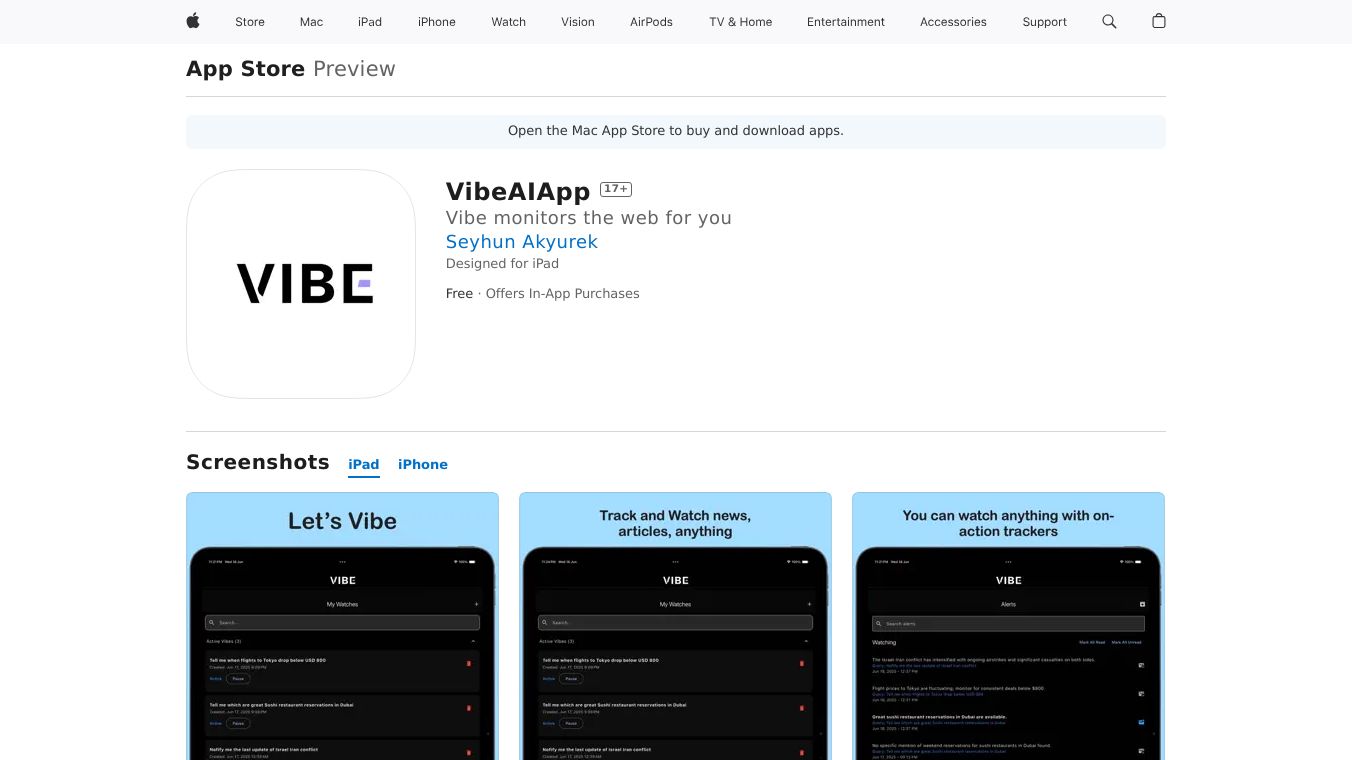The width and height of the screenshot is (1352, 760).
Task: Click the "Designed for iPad" text
Action: tap(502, 264)
